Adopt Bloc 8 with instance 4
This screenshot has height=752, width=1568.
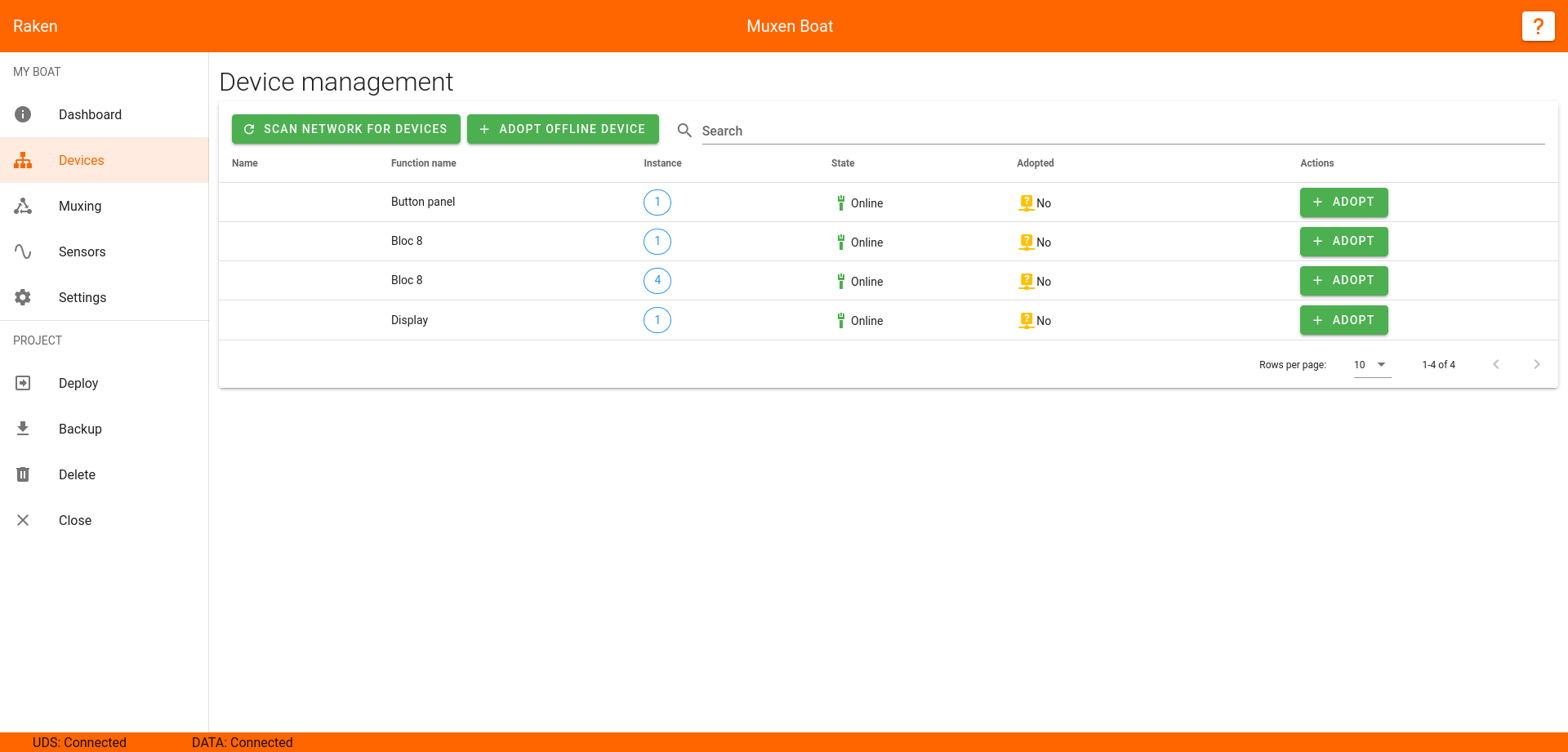1343,281
